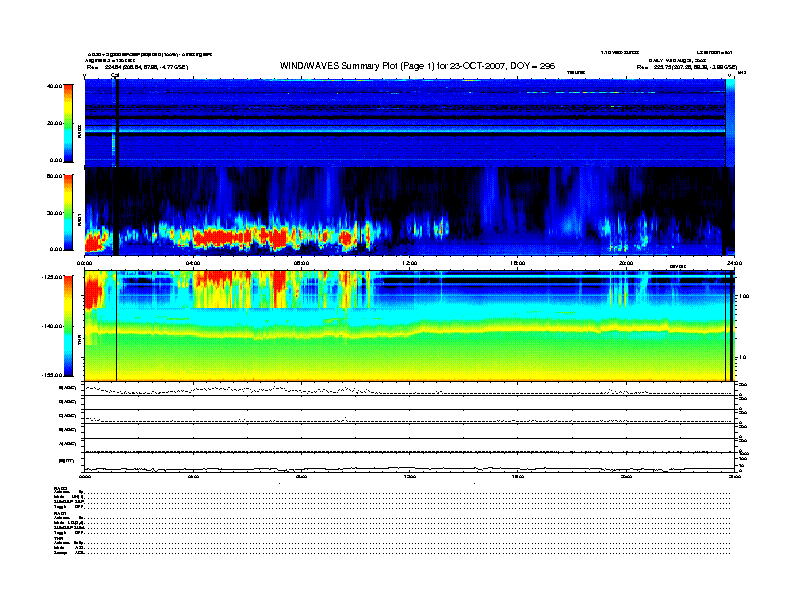Click the -140.00 tick on TNR scale
The image size is (792, 612).
click(53, 326)
